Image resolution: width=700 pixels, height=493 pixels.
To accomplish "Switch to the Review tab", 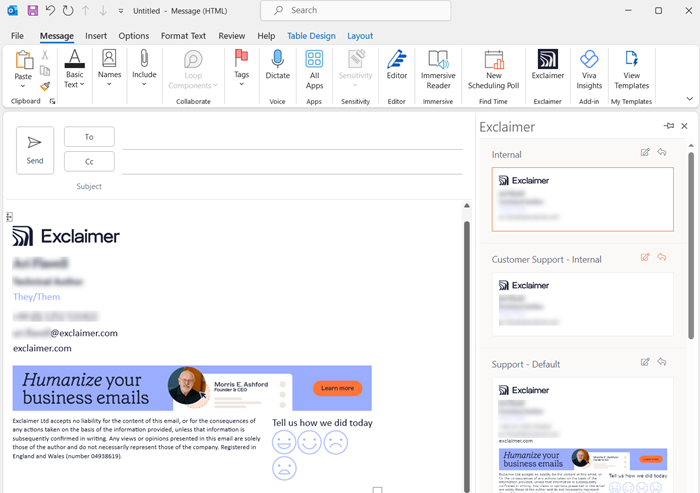I will point(231,36).
